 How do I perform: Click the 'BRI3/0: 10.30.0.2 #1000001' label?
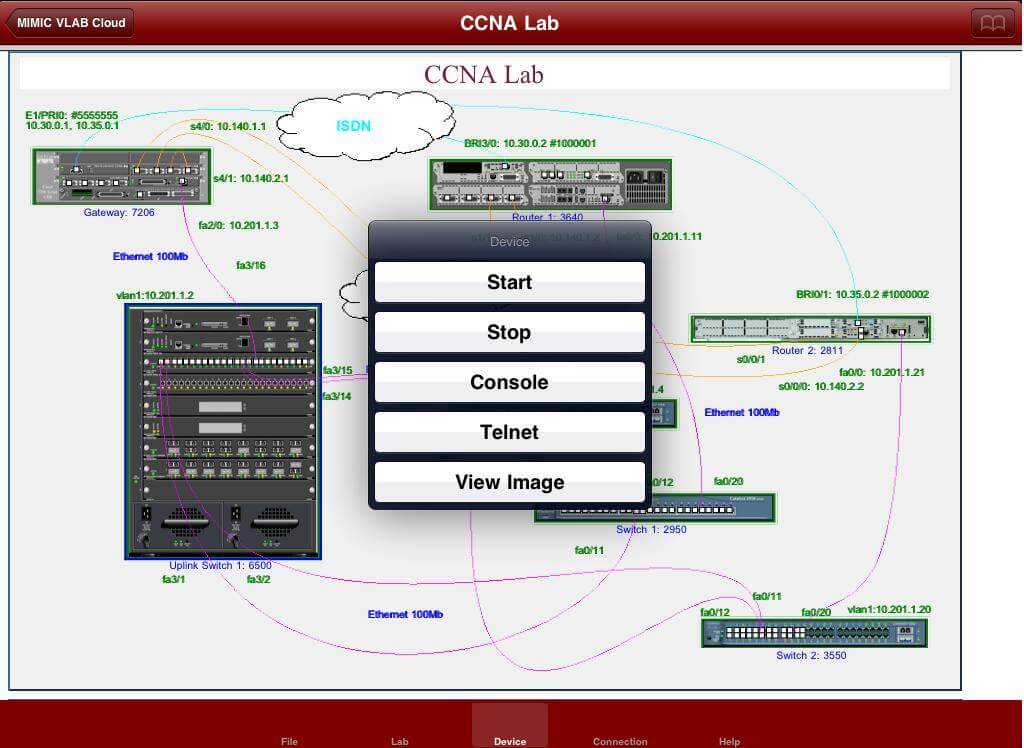point(530,143)
